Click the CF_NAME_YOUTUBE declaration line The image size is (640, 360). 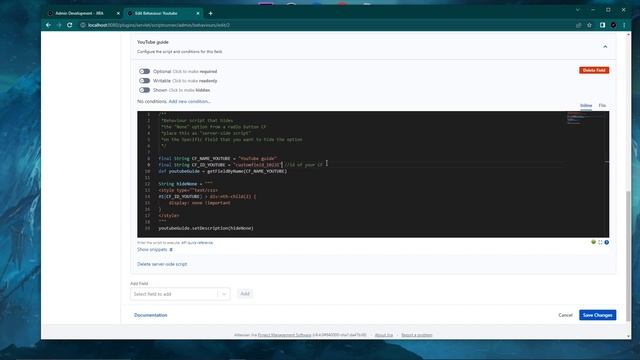click(x=218, y=158)
